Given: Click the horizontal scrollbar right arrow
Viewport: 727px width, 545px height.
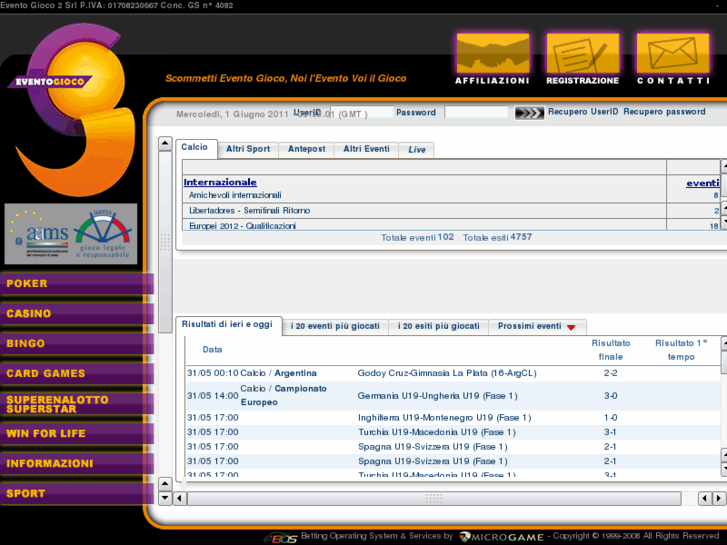Looking at the screenshot, I should pyautogui.click(x=719, y=499).
